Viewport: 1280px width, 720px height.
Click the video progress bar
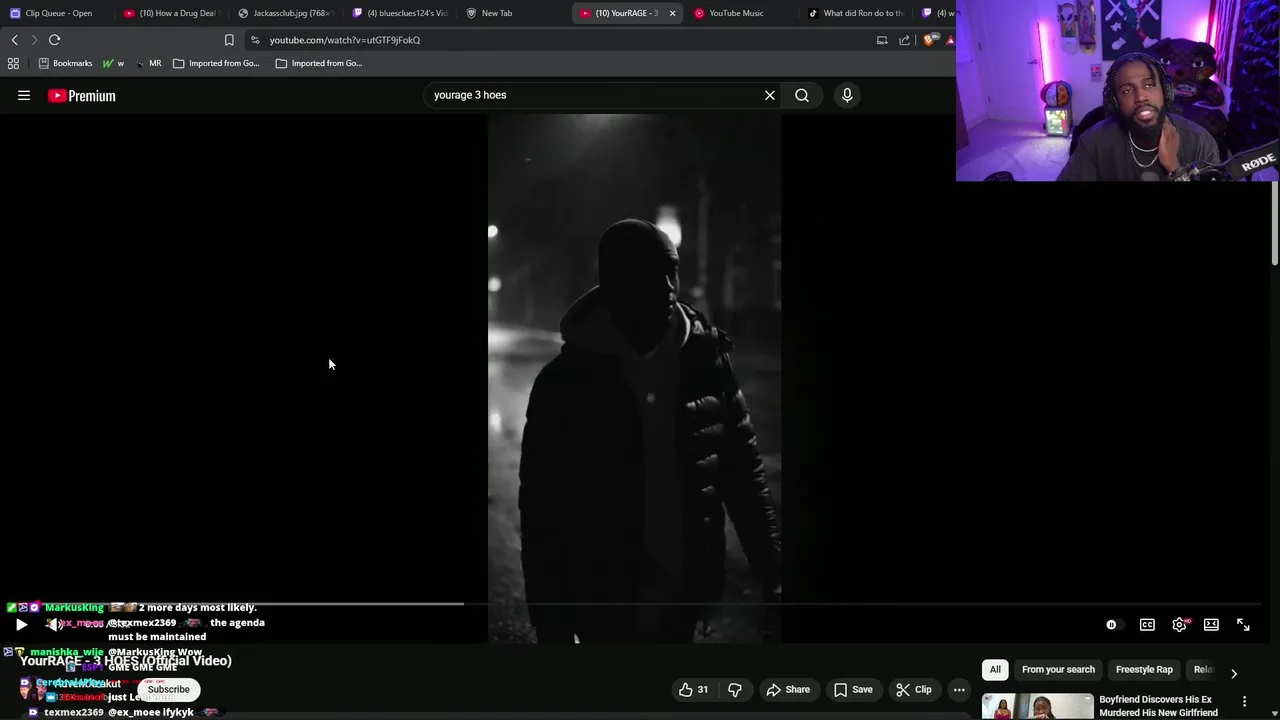point(636,603)
